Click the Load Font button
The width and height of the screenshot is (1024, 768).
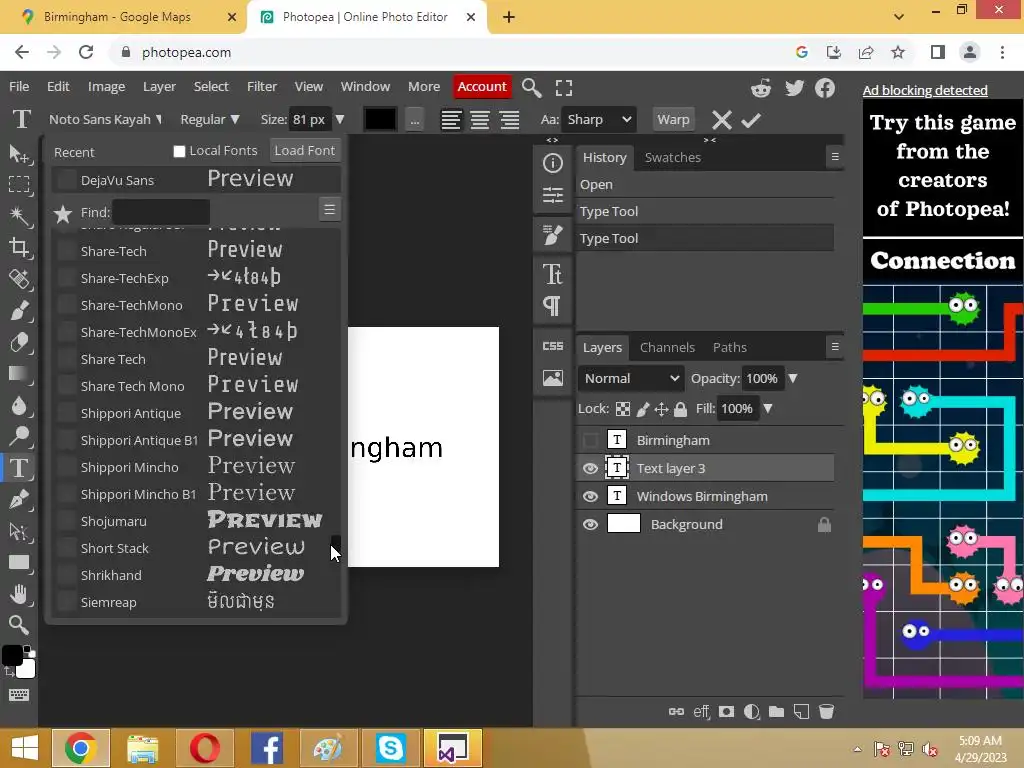304,151
